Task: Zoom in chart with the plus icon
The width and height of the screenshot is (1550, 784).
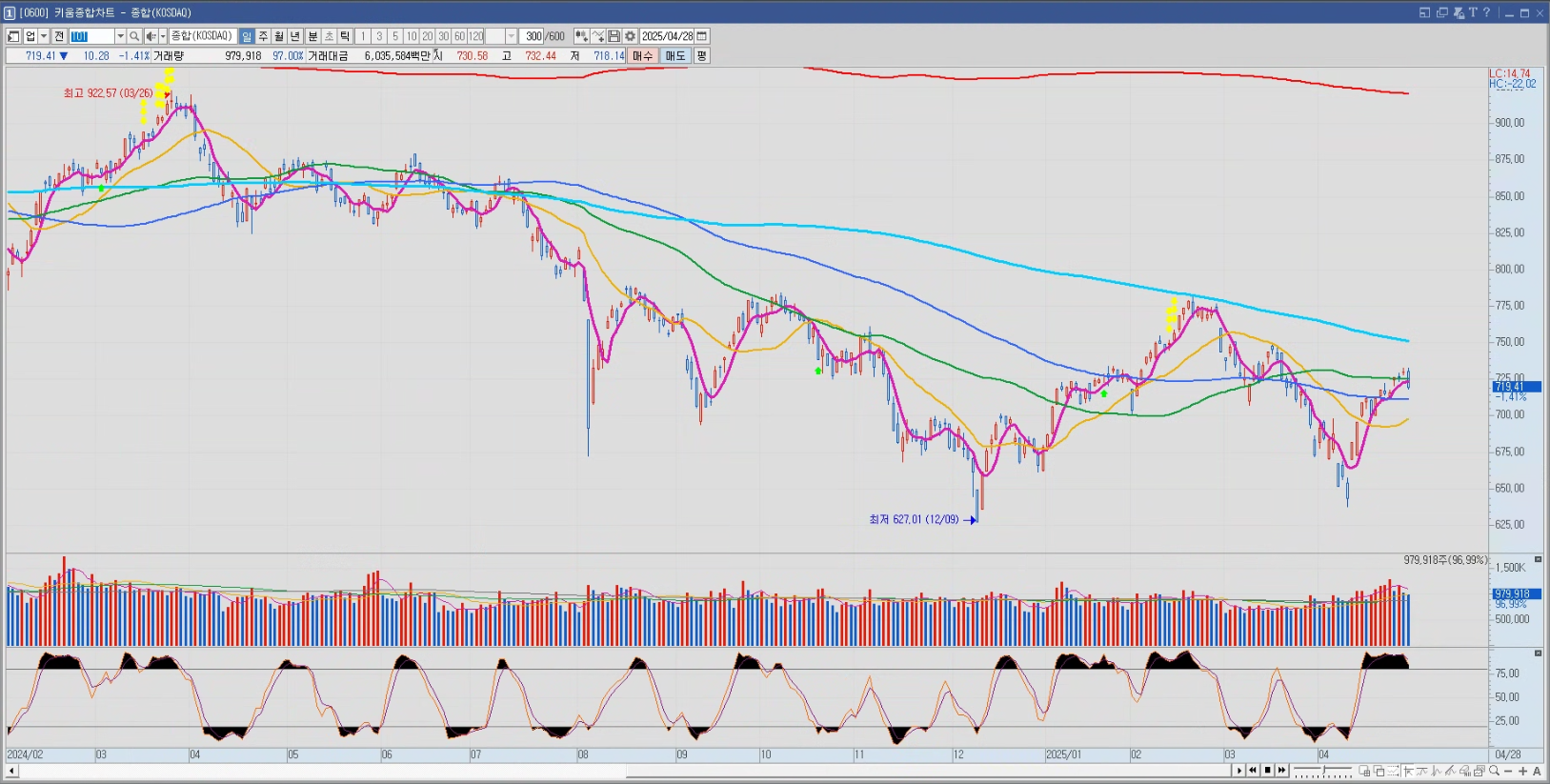Action: (1522, 771)
